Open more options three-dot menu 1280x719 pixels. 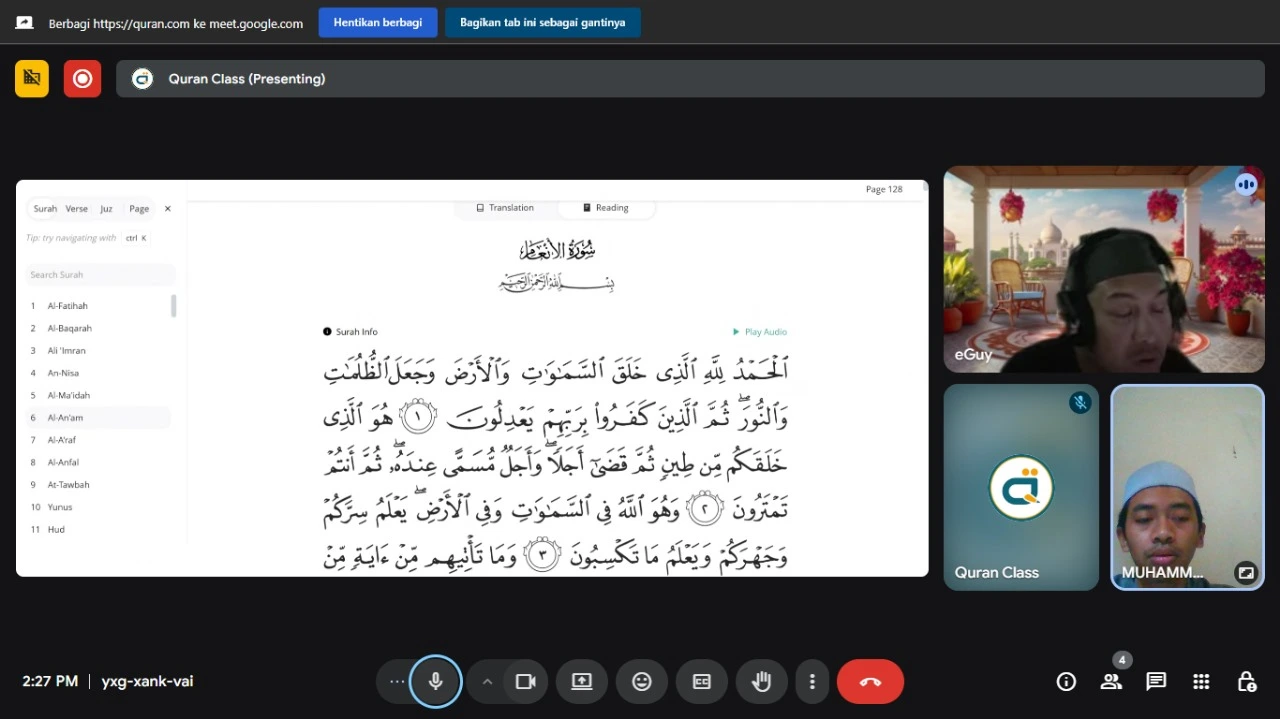(x=812, y=681)
